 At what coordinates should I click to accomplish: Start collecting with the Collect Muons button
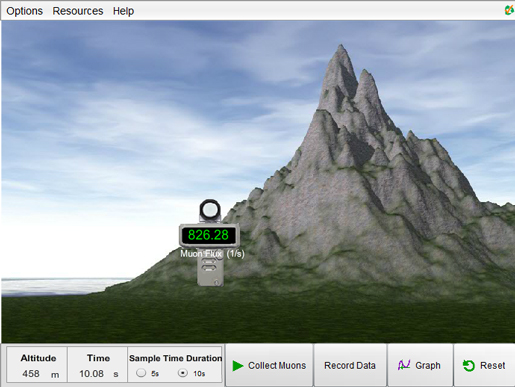click(269, 365)
